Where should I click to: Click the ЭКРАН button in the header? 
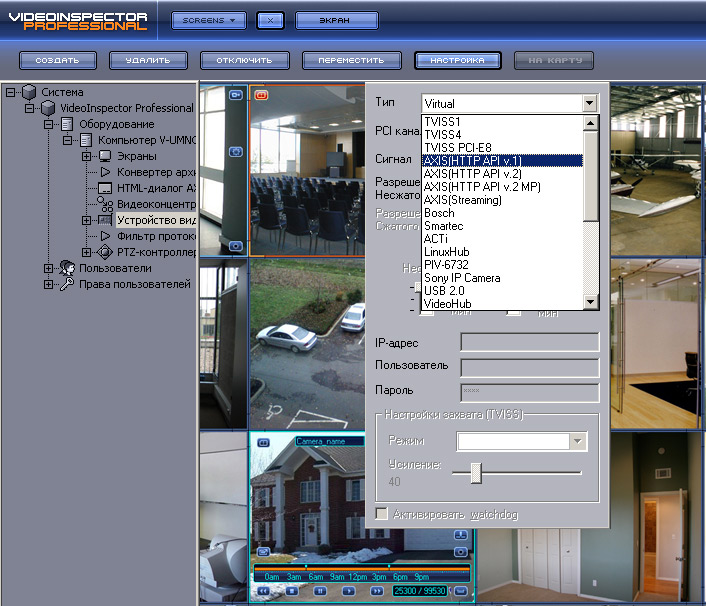click(x=336, y=20)
